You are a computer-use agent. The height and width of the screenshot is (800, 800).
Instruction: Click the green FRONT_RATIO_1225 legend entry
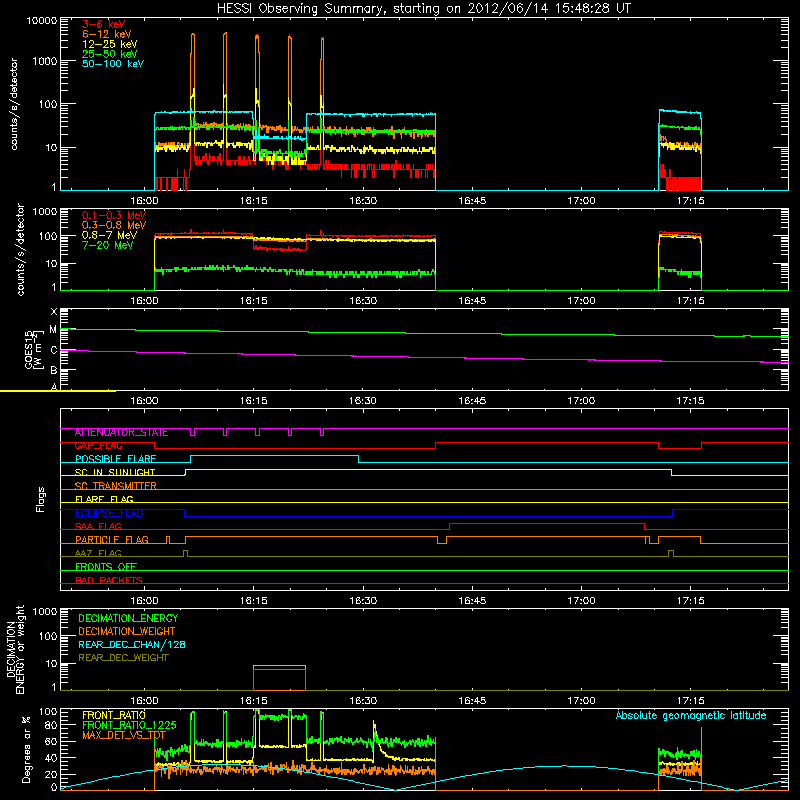129,725
